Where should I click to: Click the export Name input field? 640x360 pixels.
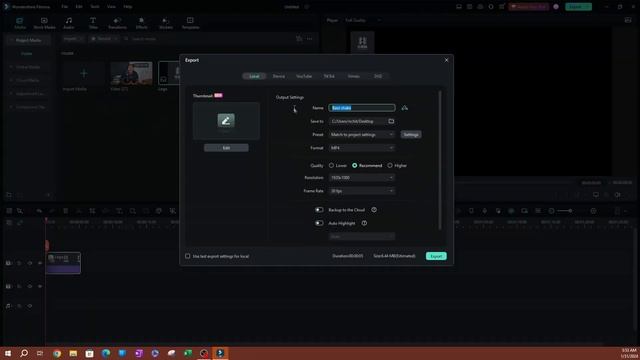[362, 108]
